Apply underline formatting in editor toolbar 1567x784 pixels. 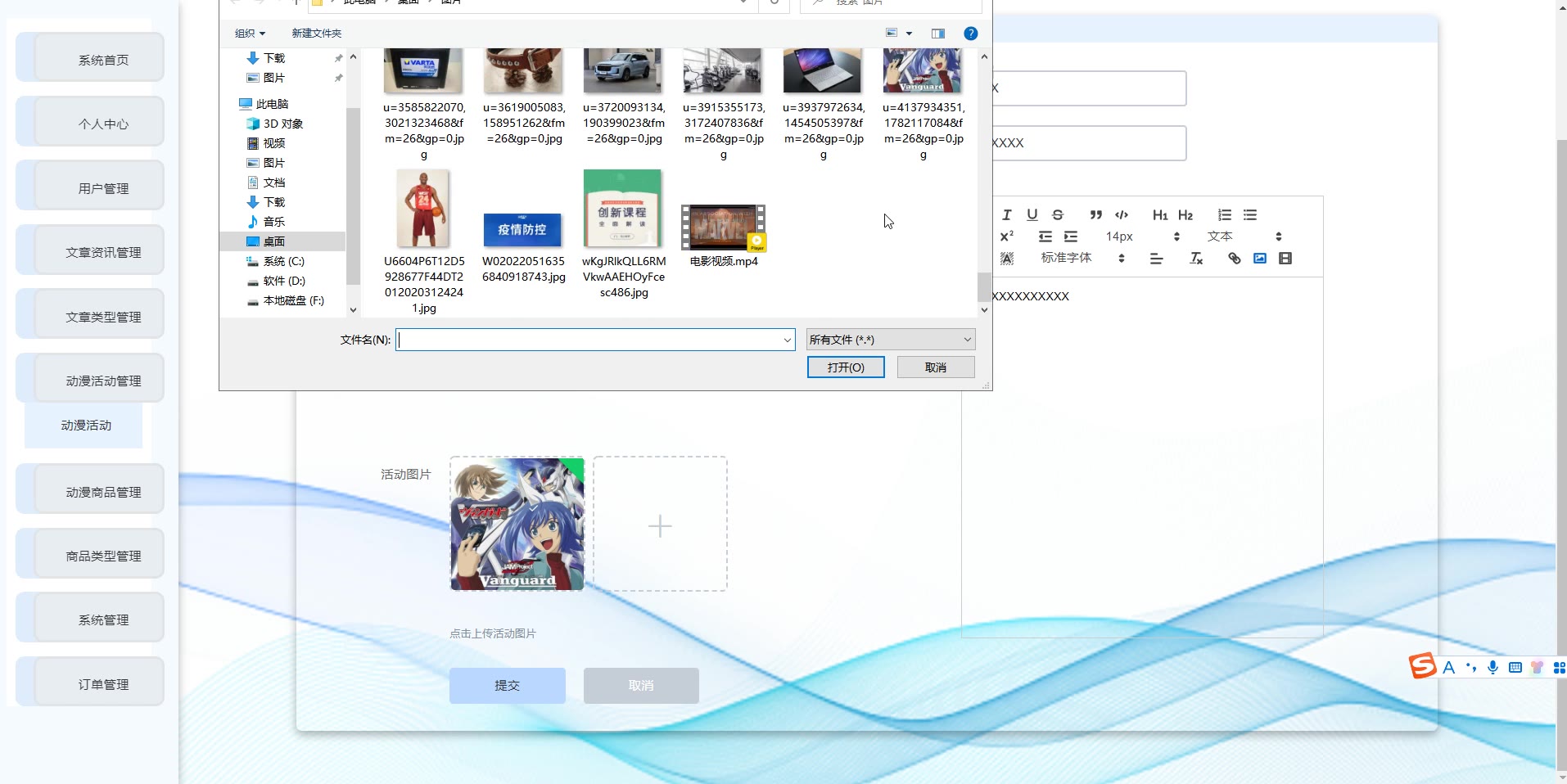tap(1032, 215)
